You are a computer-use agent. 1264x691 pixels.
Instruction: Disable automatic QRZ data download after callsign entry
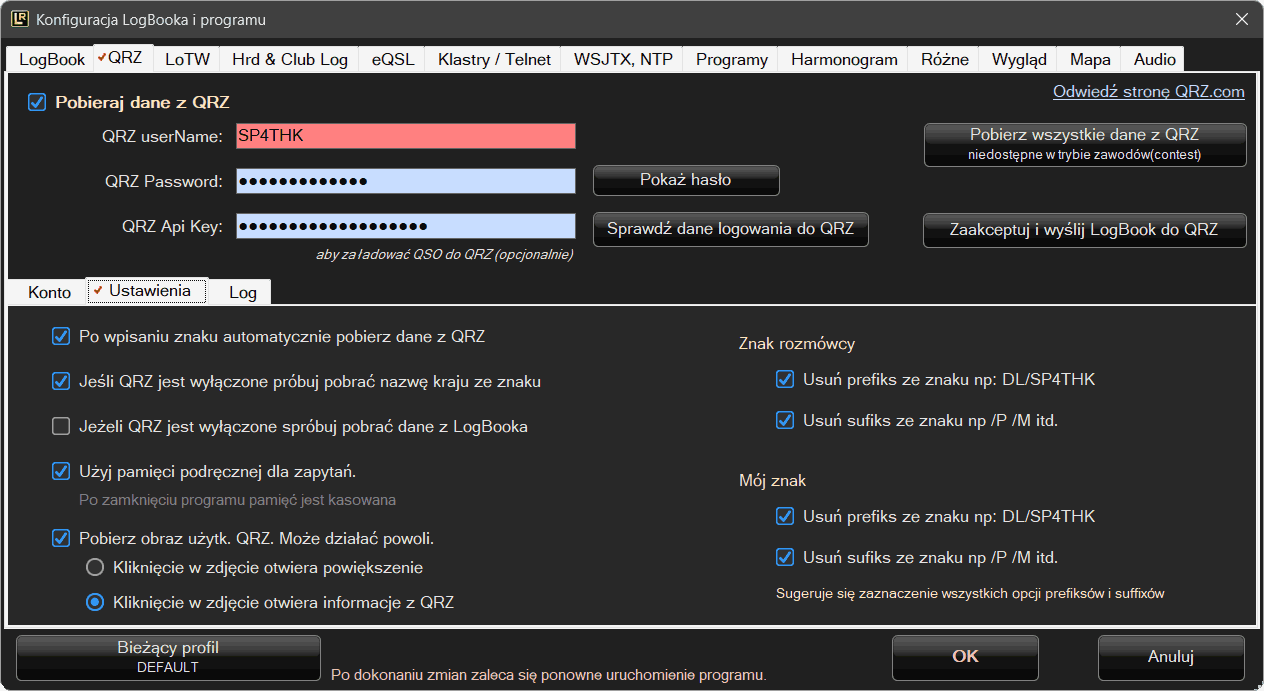point(61,337)
